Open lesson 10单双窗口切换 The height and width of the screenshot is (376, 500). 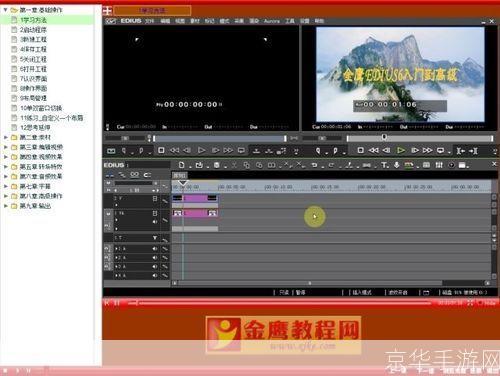[41, 108]
